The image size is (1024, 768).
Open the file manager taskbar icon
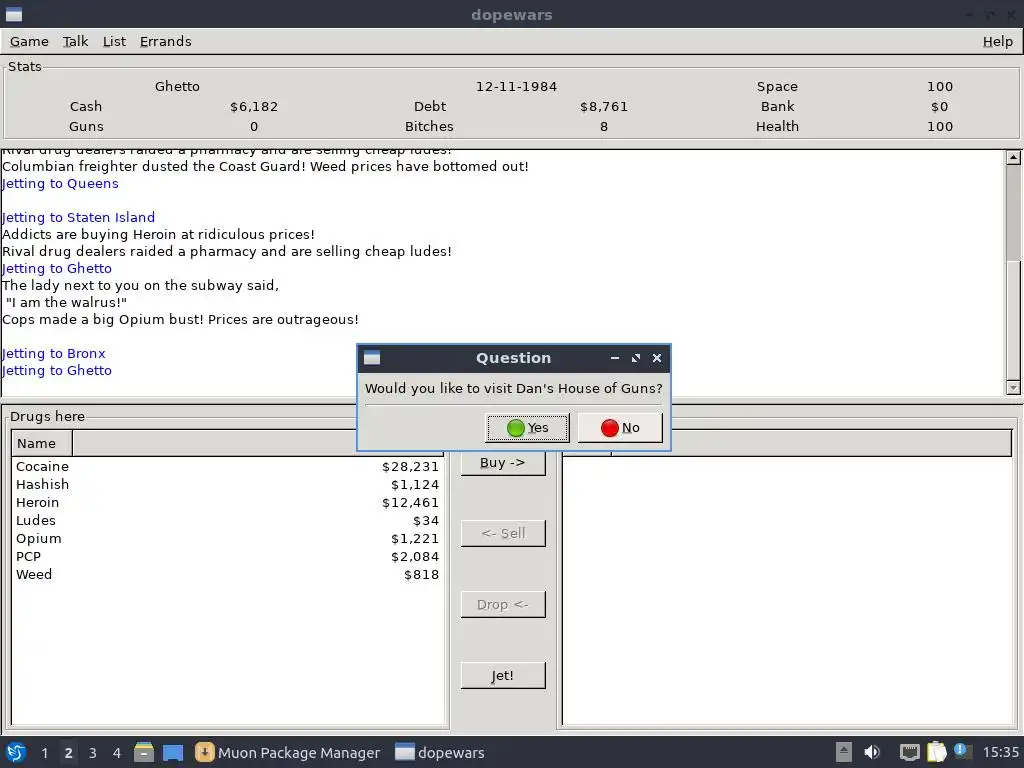(x=144, y=752)
